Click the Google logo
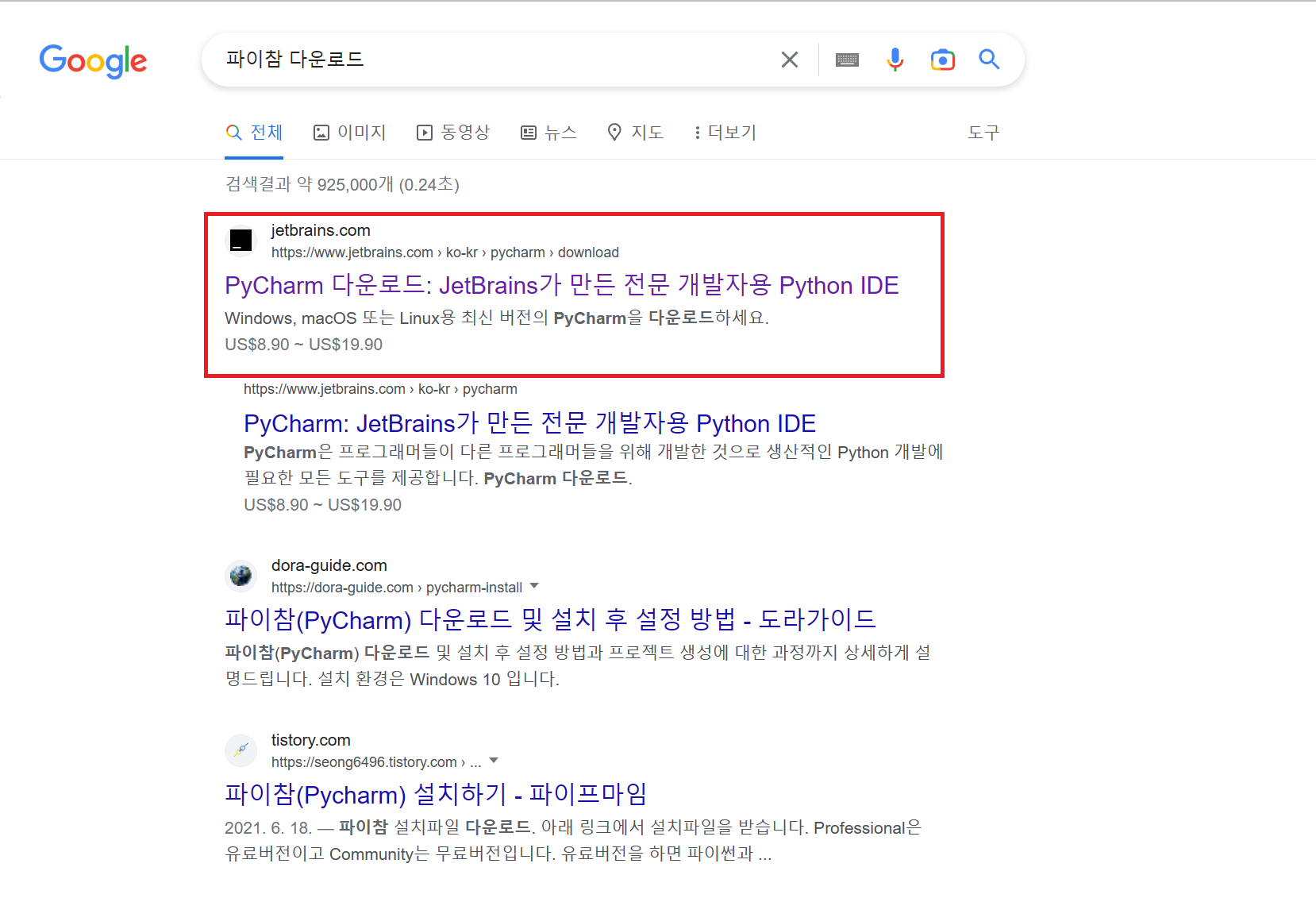This screenshot has width=1316, height=902. pos(93,60)
